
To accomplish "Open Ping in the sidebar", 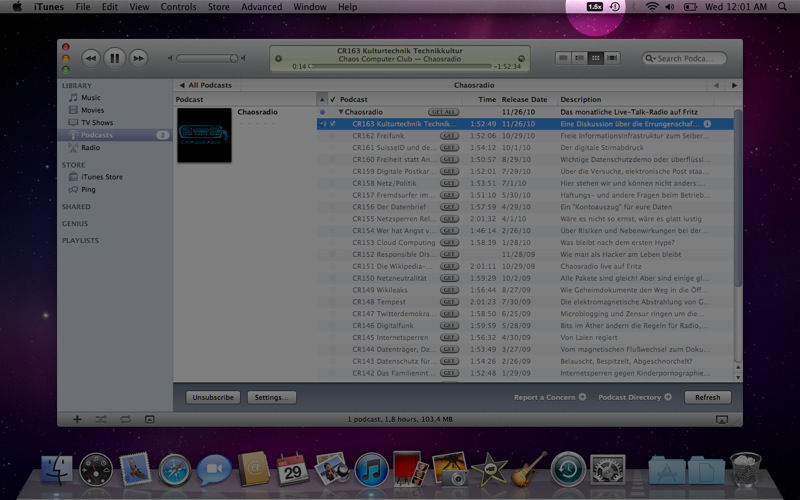I will point(88,189).
